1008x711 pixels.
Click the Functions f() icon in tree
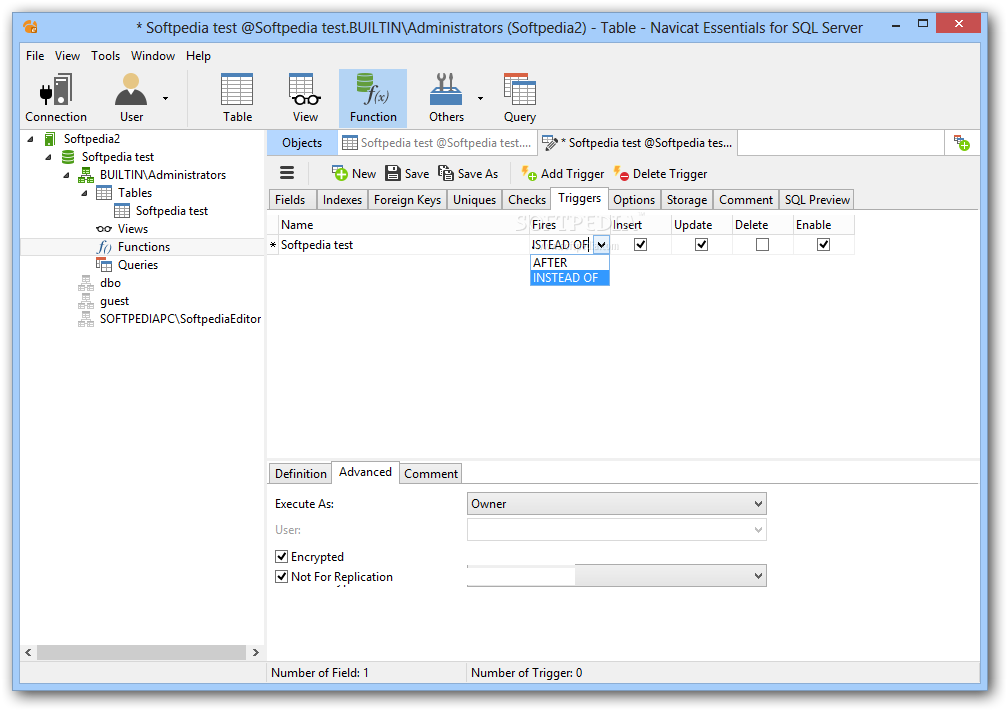click(104, 247)
